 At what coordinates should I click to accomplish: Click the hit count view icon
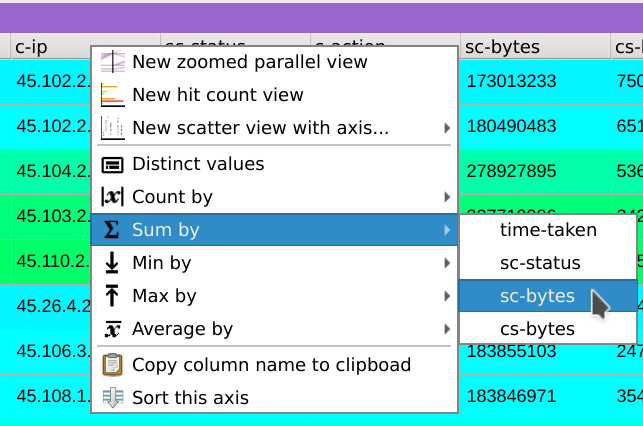(x=113, y=95)
